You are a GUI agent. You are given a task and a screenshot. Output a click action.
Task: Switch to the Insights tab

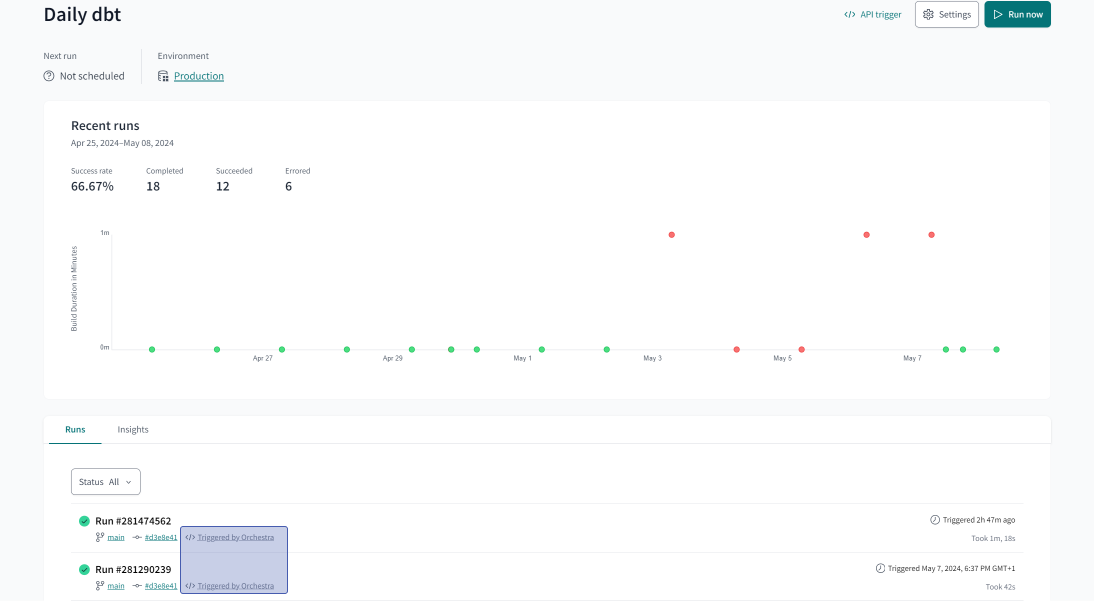pos(133,430)
